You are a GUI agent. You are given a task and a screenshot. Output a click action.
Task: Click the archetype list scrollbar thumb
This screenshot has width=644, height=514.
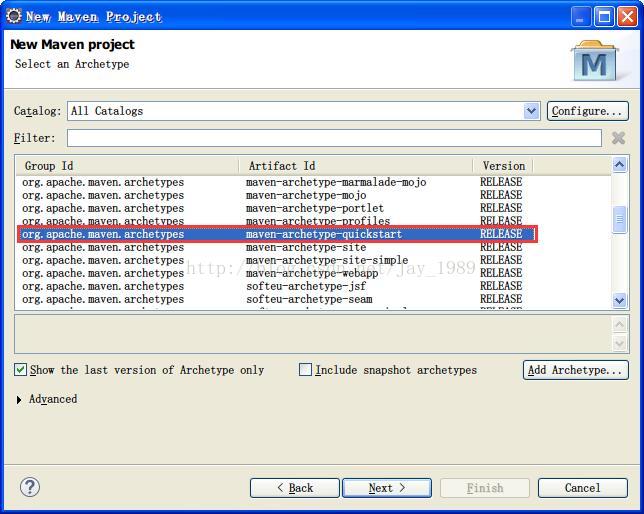pos(619,220)
